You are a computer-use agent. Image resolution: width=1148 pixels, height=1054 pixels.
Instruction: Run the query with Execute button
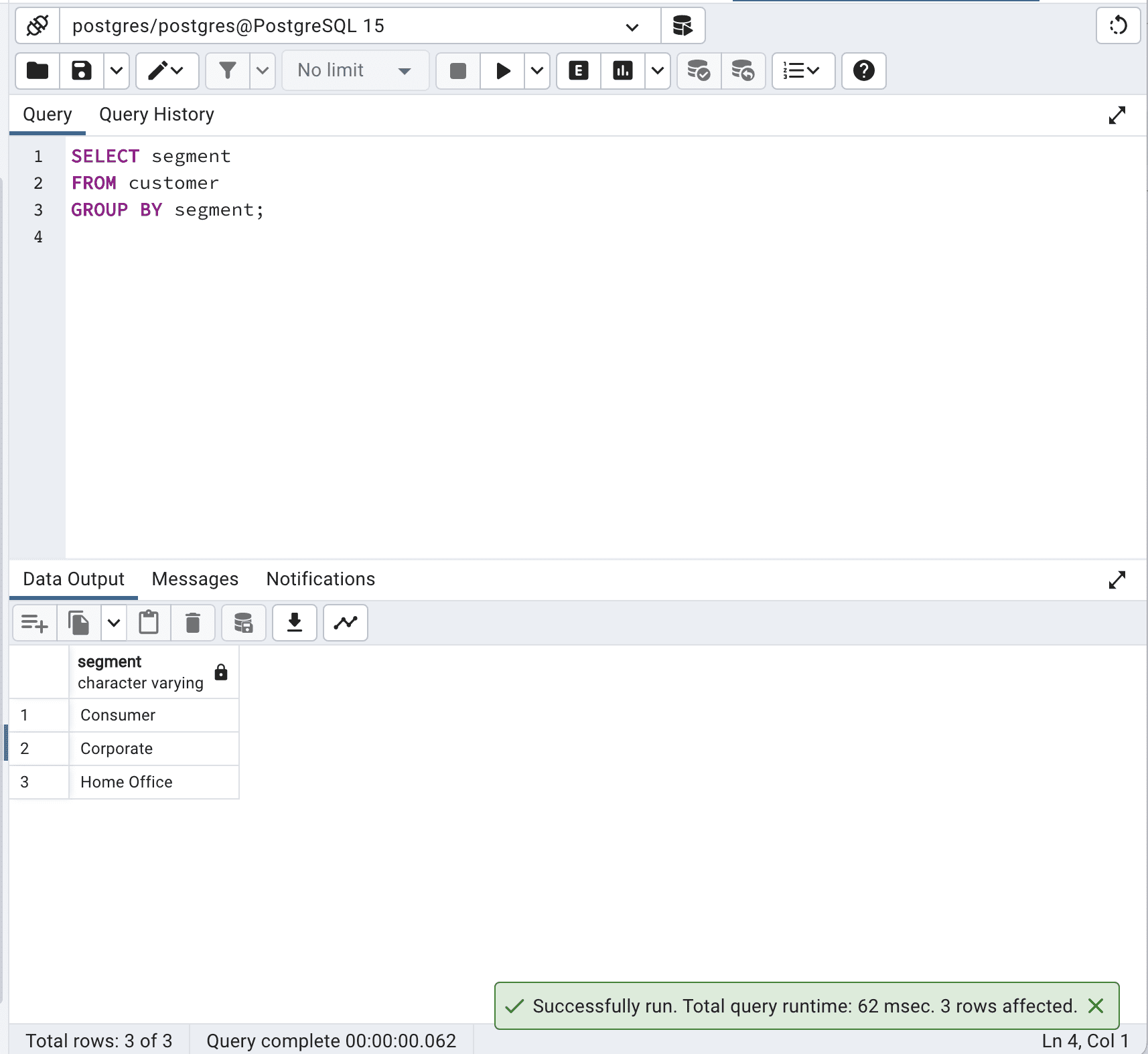tap(502, 70)
